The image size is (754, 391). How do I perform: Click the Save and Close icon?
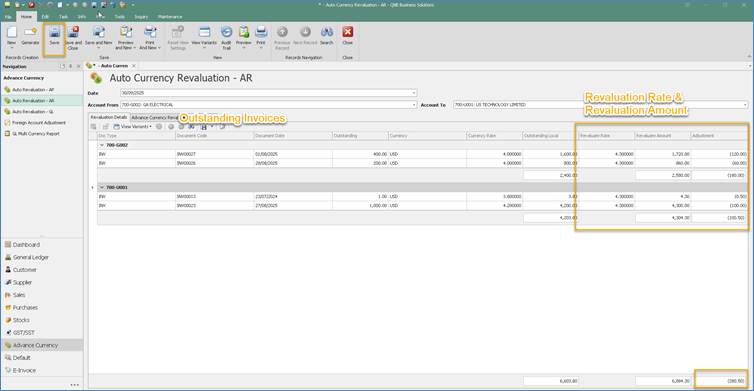coord(73,33)
